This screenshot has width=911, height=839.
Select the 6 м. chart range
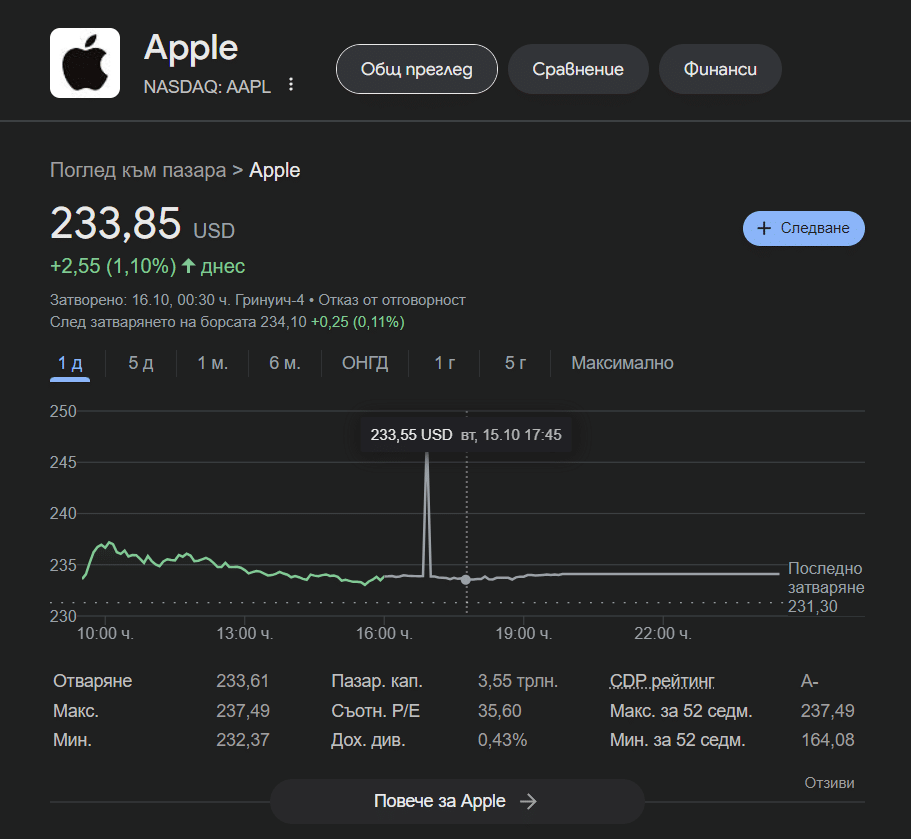[285, 363]
